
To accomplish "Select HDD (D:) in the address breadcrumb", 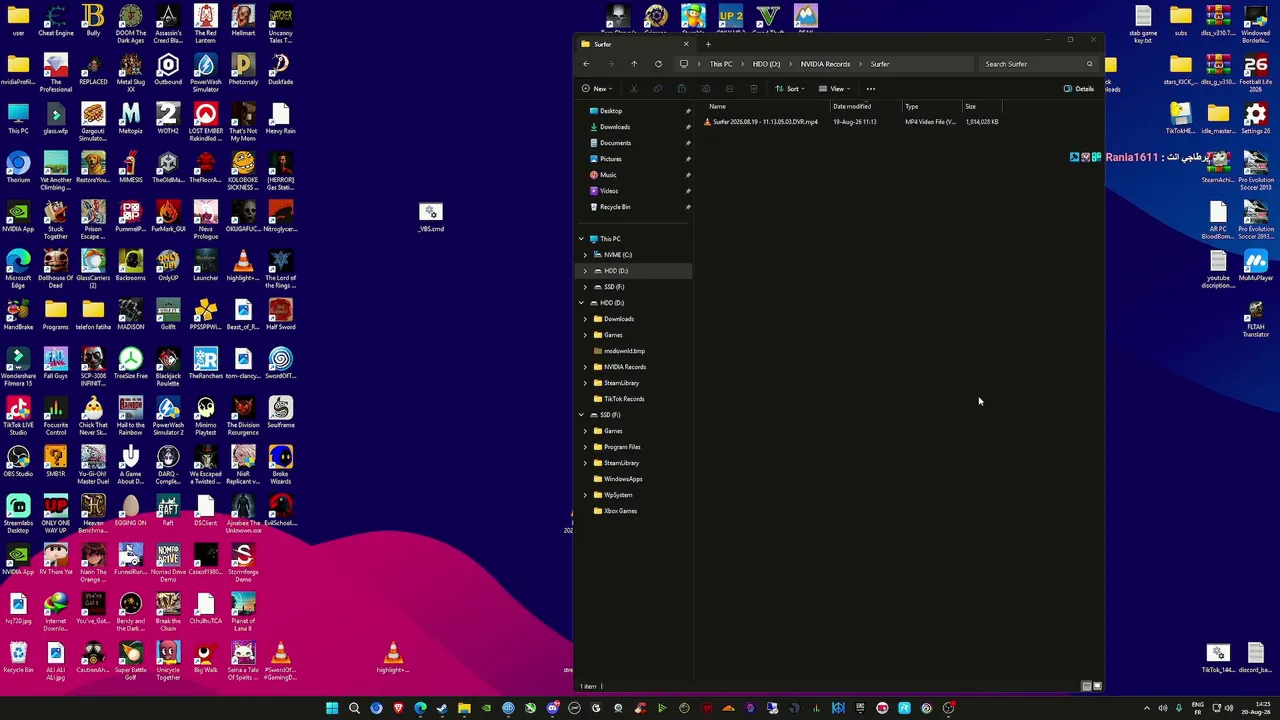I will (x=766, y=64).
